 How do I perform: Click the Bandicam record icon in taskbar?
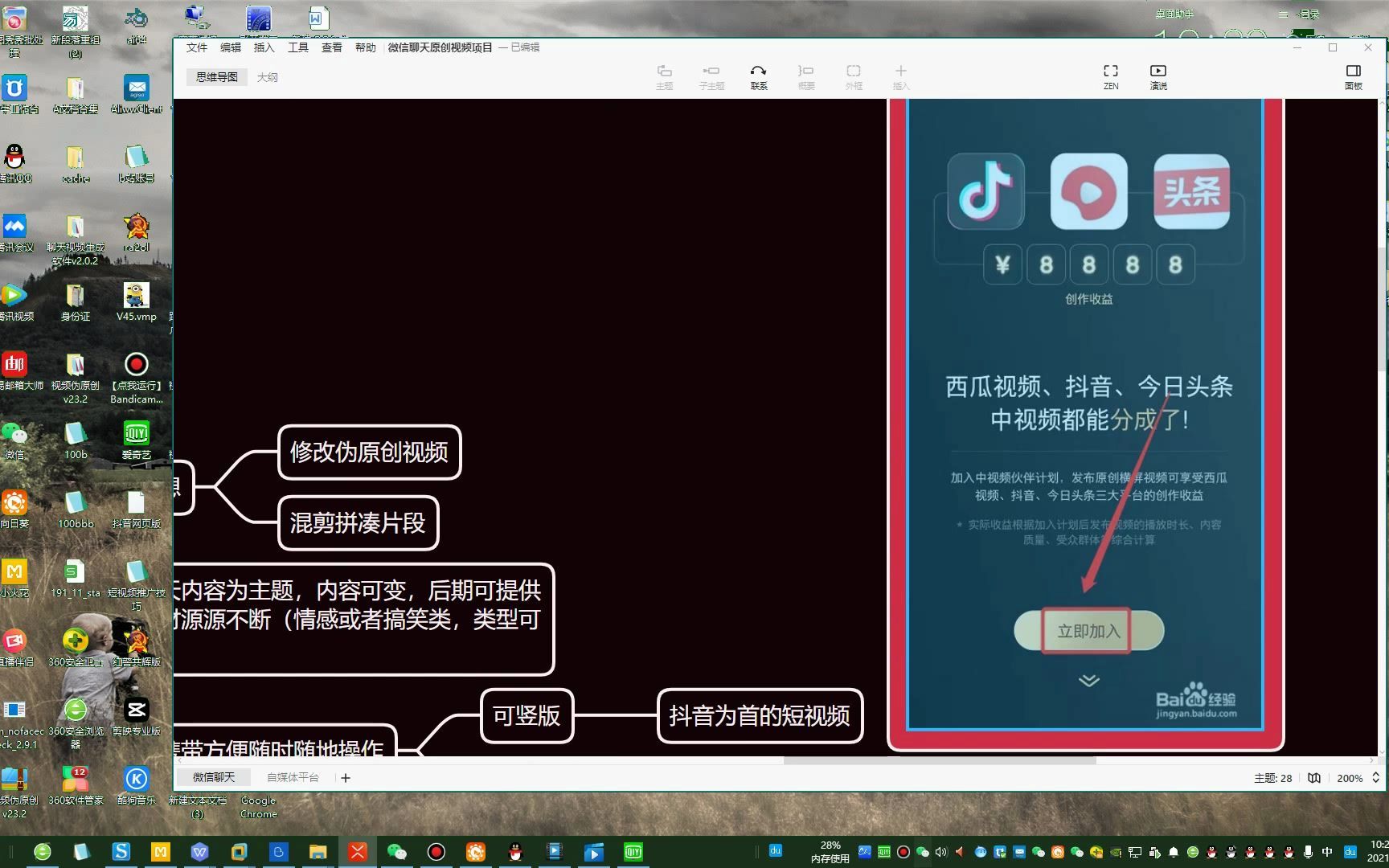coord(436,852)
